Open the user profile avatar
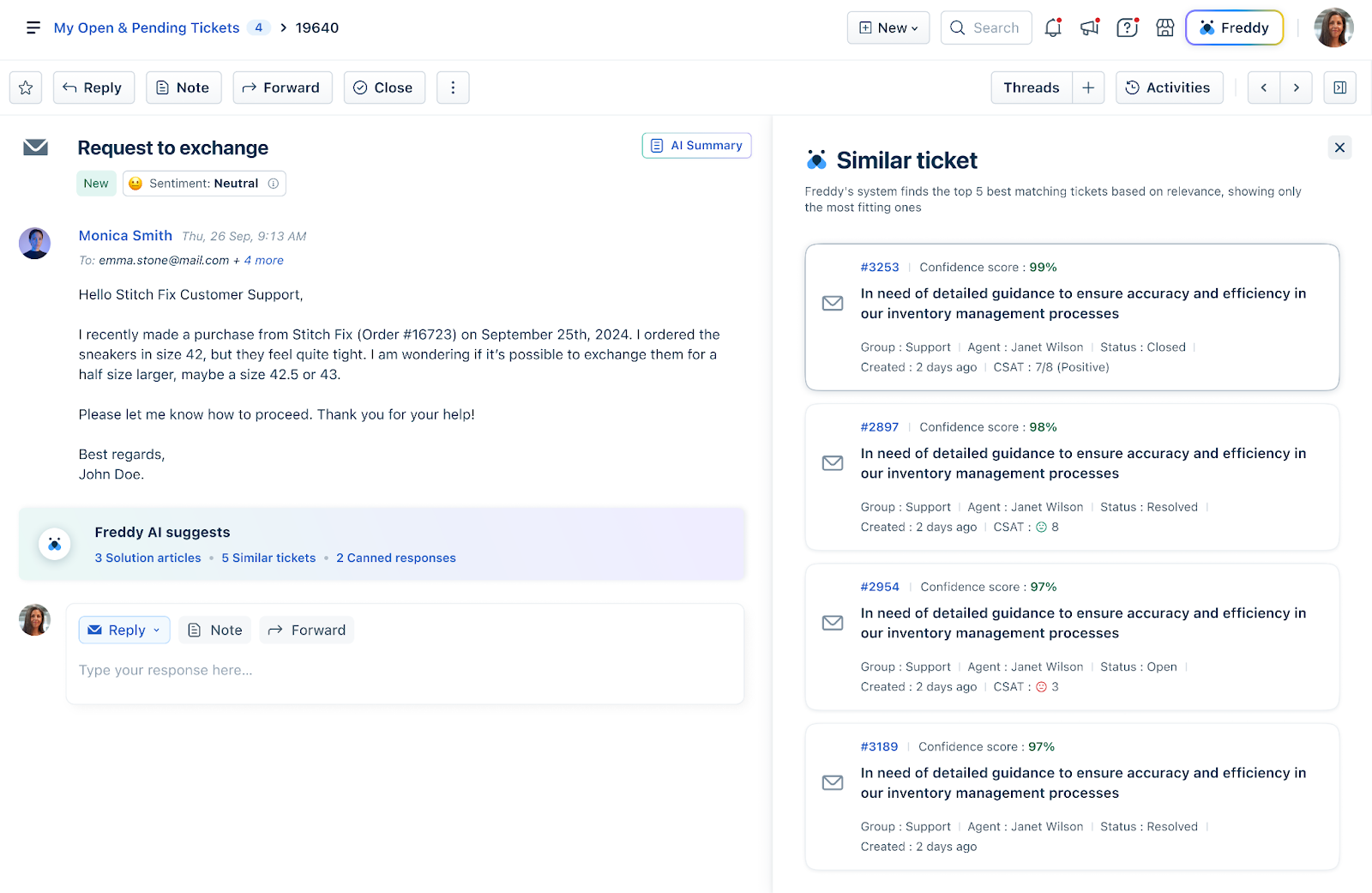1372x893 pixels. [1333, 27]
